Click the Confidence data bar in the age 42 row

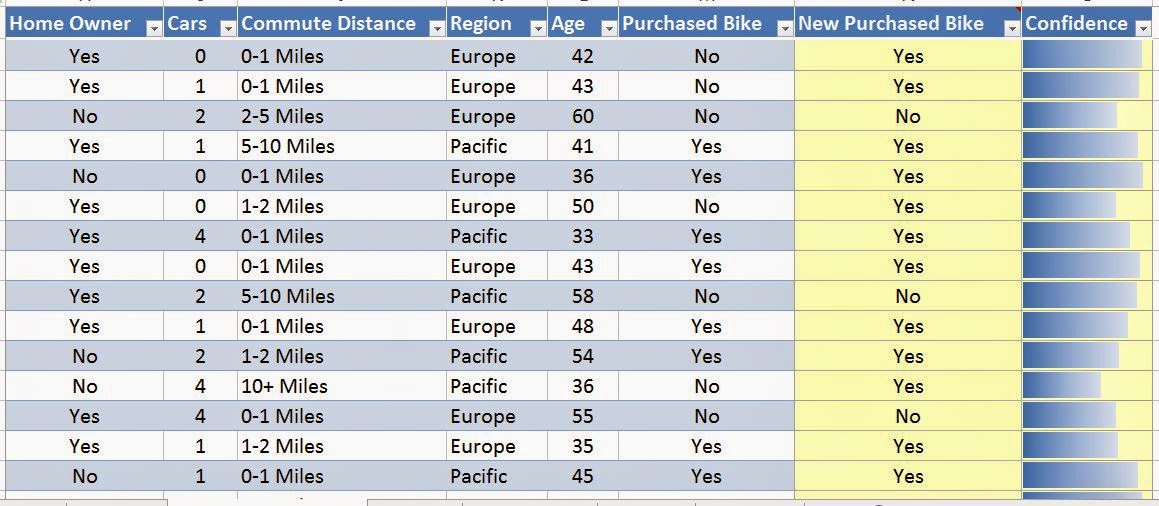1082,56
